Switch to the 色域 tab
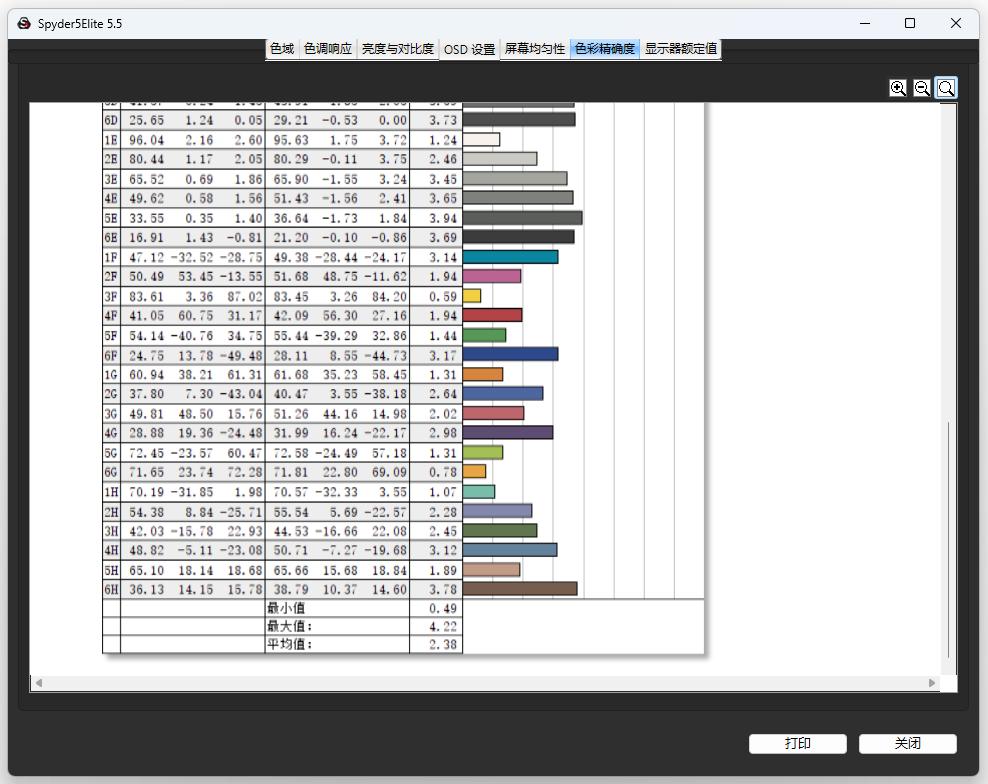 tap(282, 49)
